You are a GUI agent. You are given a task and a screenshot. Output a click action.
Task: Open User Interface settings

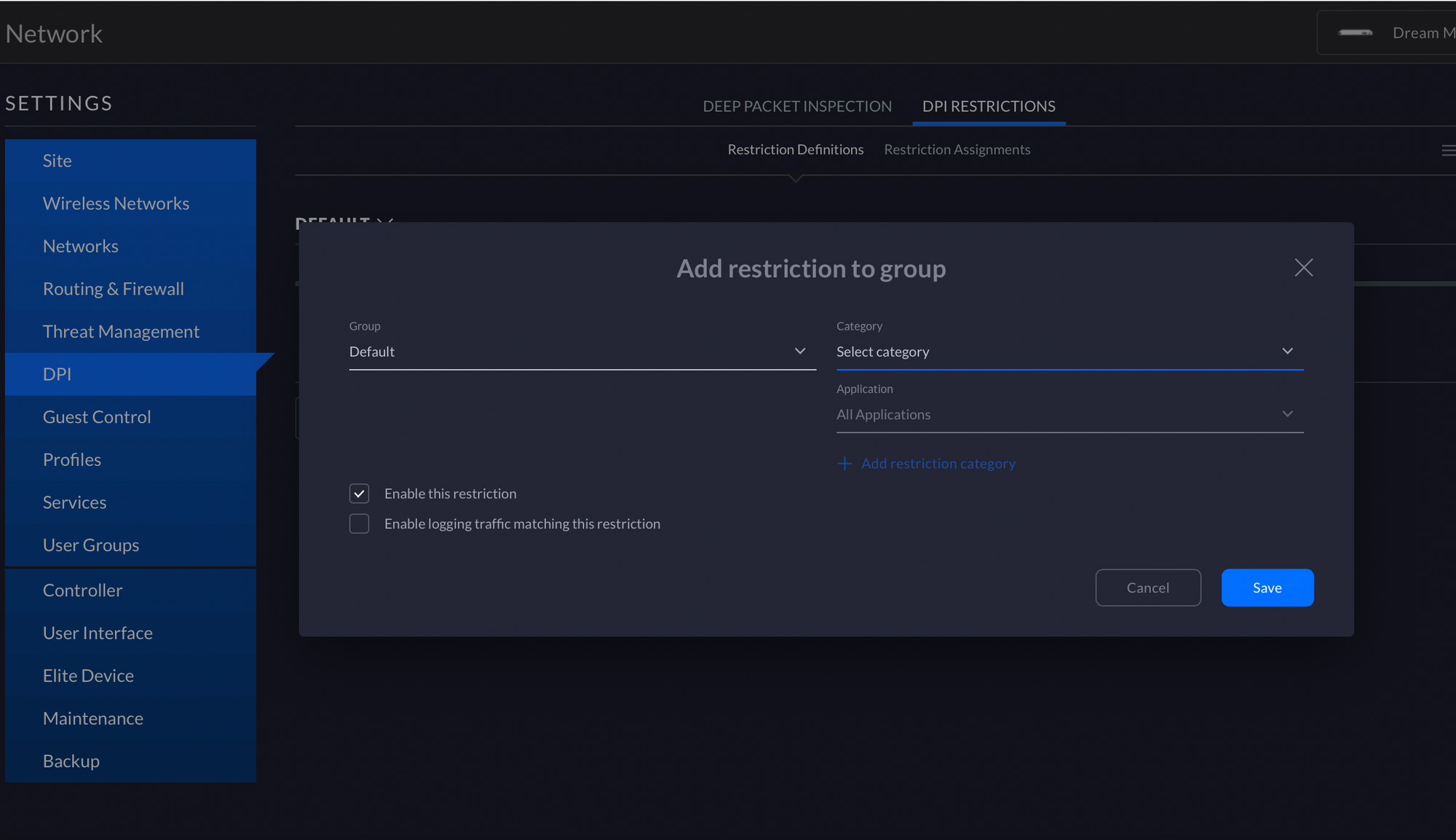pos(130,633)
